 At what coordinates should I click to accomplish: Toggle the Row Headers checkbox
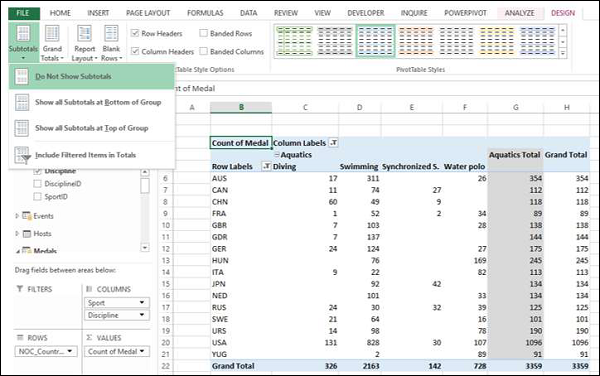pyautogui.click(x=135, y=33)
